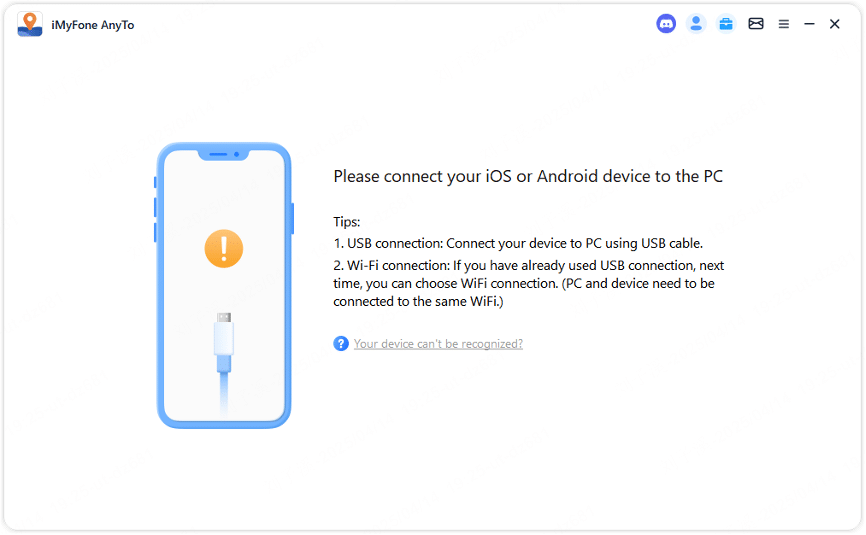Click the notch on the phone illustration
Screen dimensions: 866x535
pos(224,155)
